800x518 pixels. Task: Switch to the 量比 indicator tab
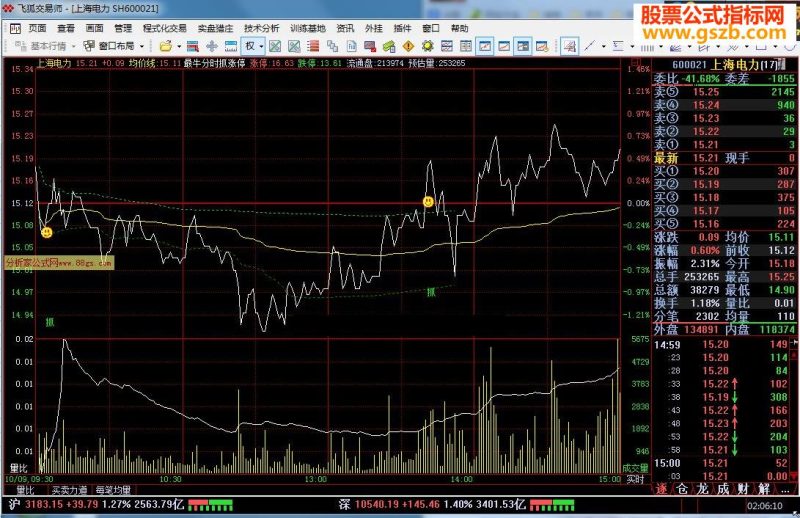[x=25, y=490]
